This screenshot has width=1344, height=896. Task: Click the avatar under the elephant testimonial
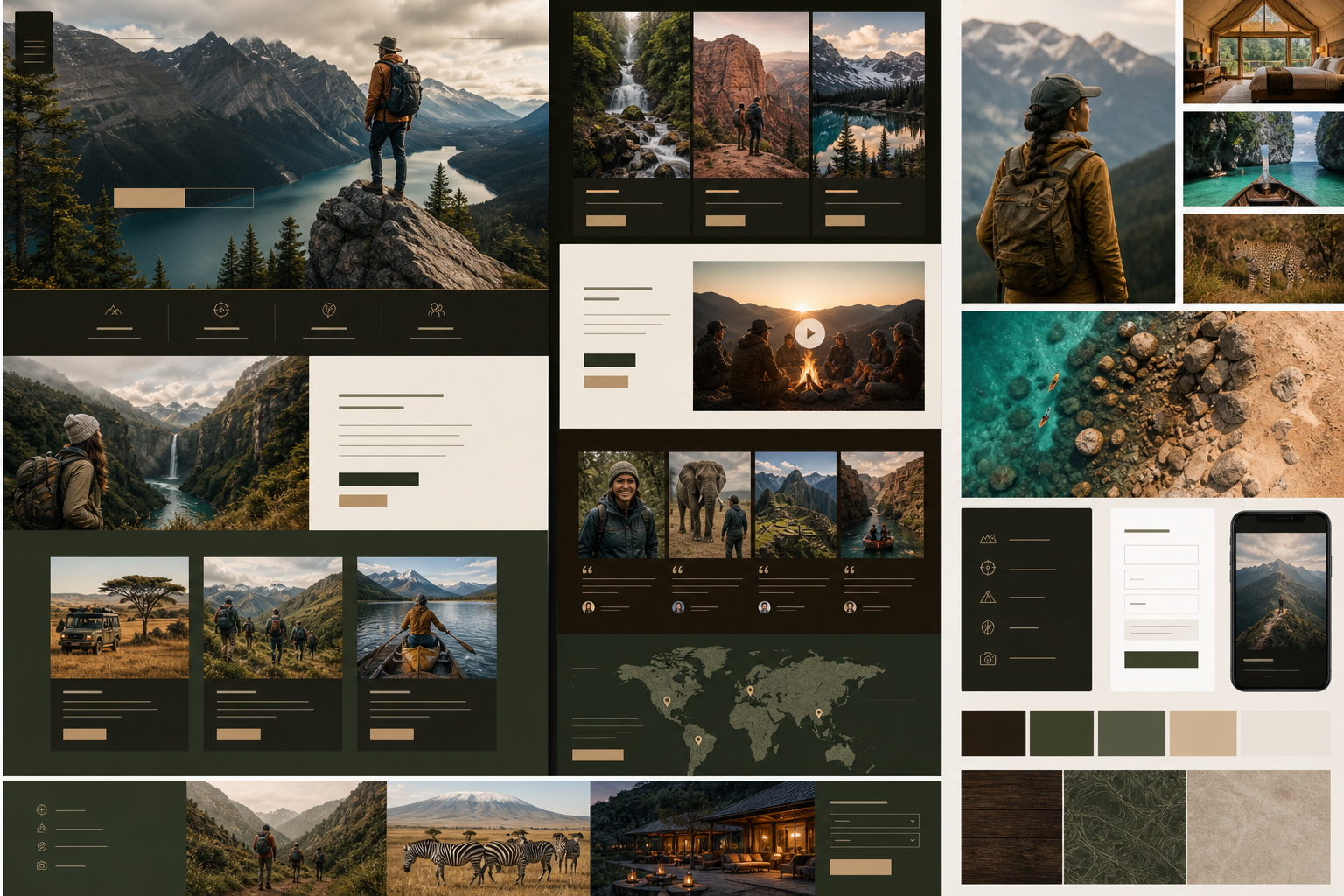click(x=678, y=606)
